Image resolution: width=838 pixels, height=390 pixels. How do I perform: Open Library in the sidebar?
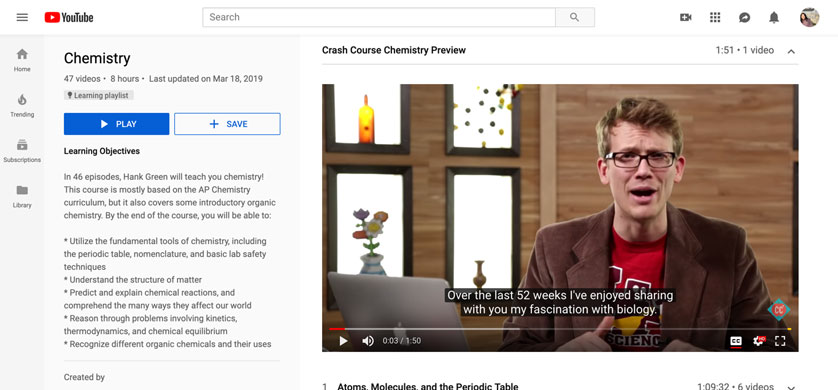pos(22,196)
